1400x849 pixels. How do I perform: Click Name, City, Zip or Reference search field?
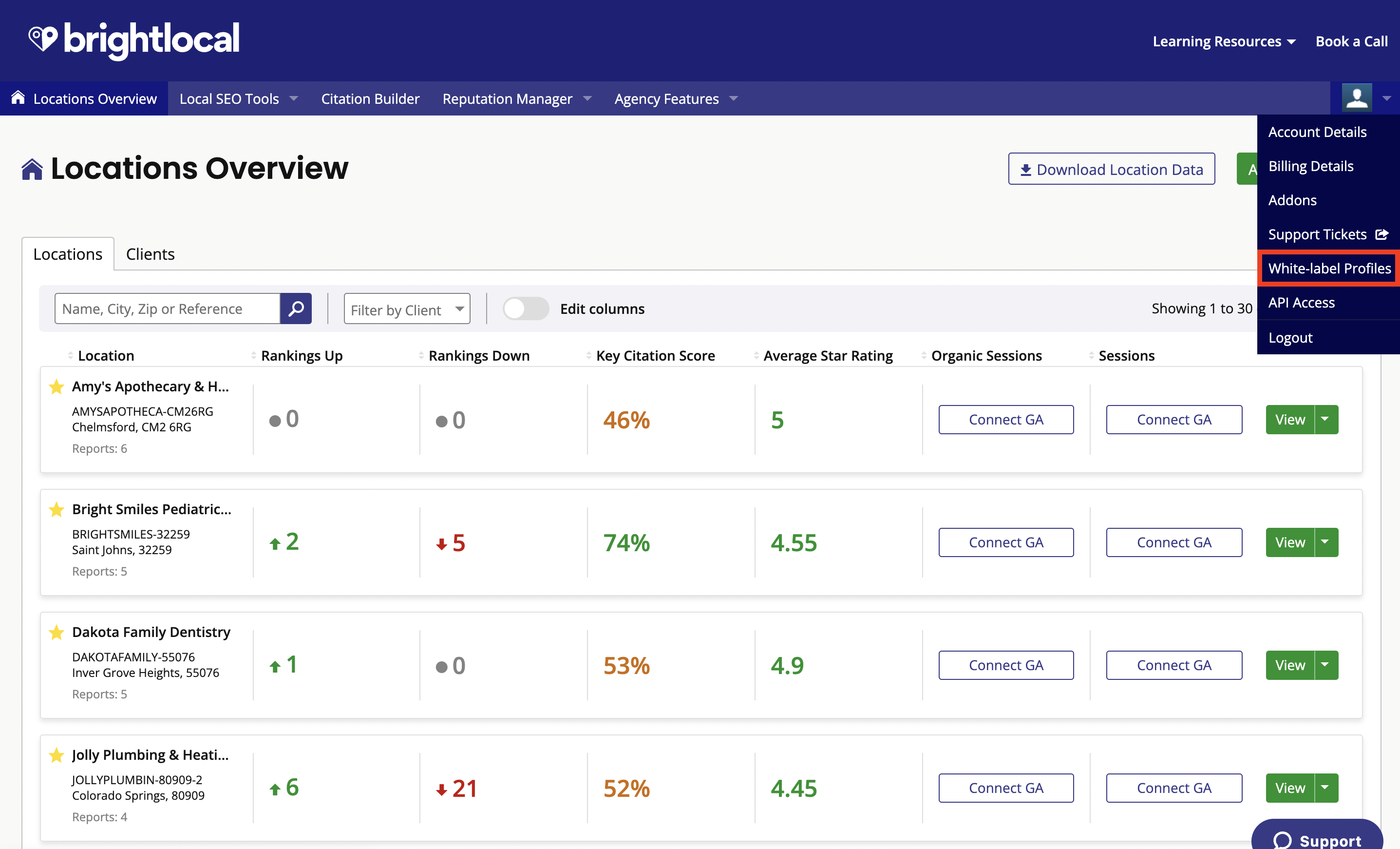pyautogui.click(x=168, y=308)
